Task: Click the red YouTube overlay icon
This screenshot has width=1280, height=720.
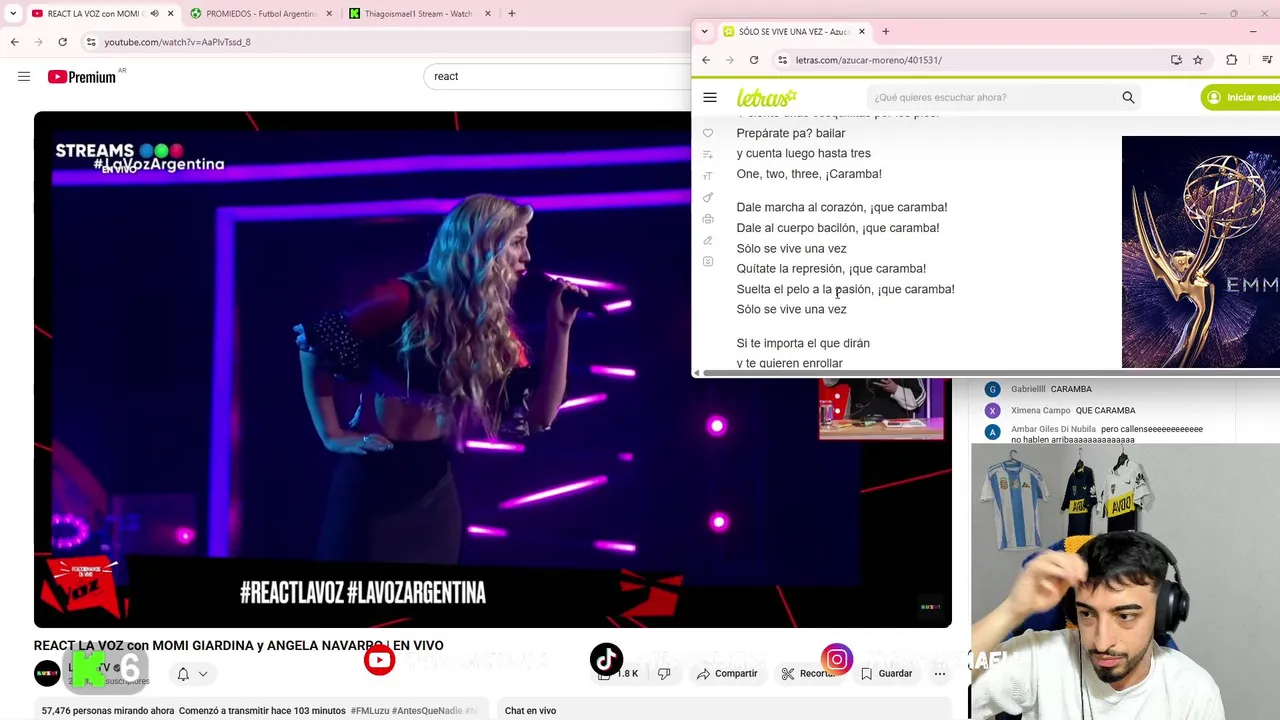Action: coord(379,660)
